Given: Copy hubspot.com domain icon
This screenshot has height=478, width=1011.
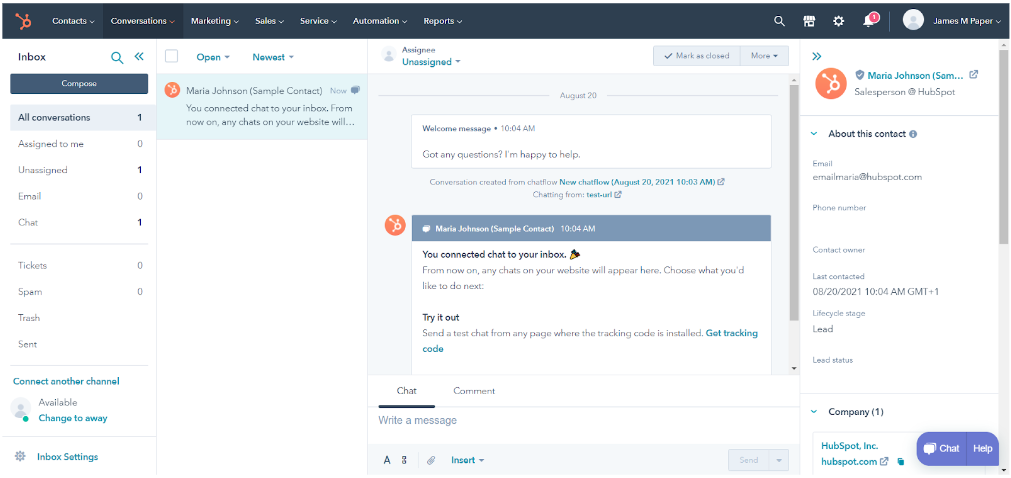Looking at the screenshot, I should (901, 461).
